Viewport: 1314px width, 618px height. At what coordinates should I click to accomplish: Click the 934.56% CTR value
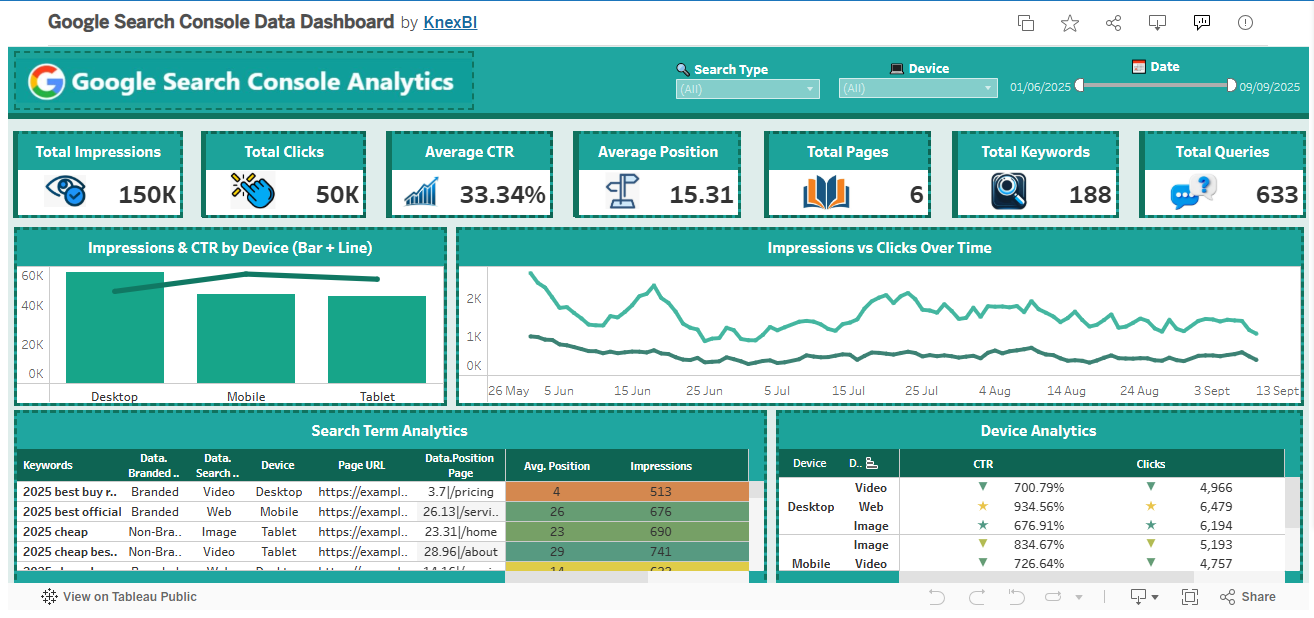1039,507
